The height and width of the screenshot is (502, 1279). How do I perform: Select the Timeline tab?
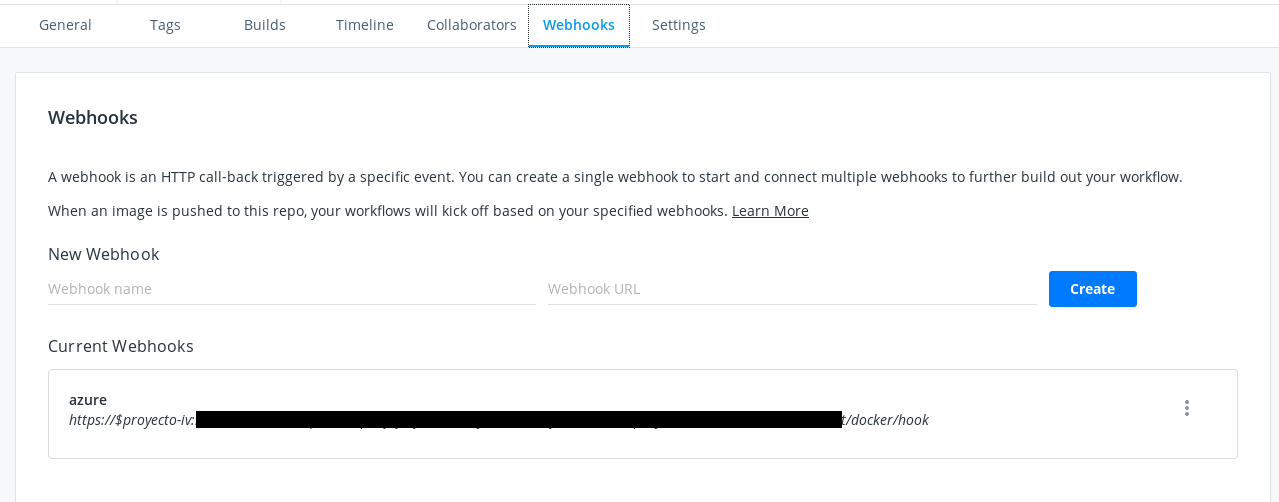click(x=365, y=25)
